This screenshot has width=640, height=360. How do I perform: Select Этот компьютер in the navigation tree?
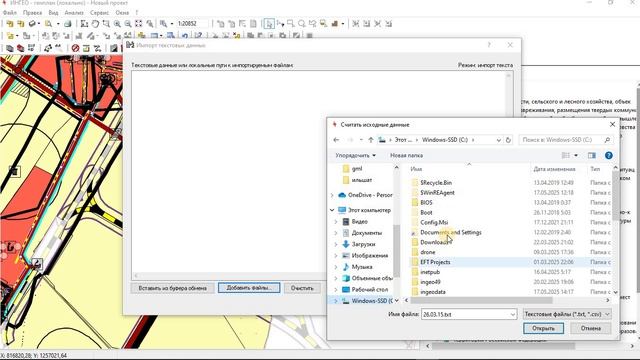pos(364,210)
